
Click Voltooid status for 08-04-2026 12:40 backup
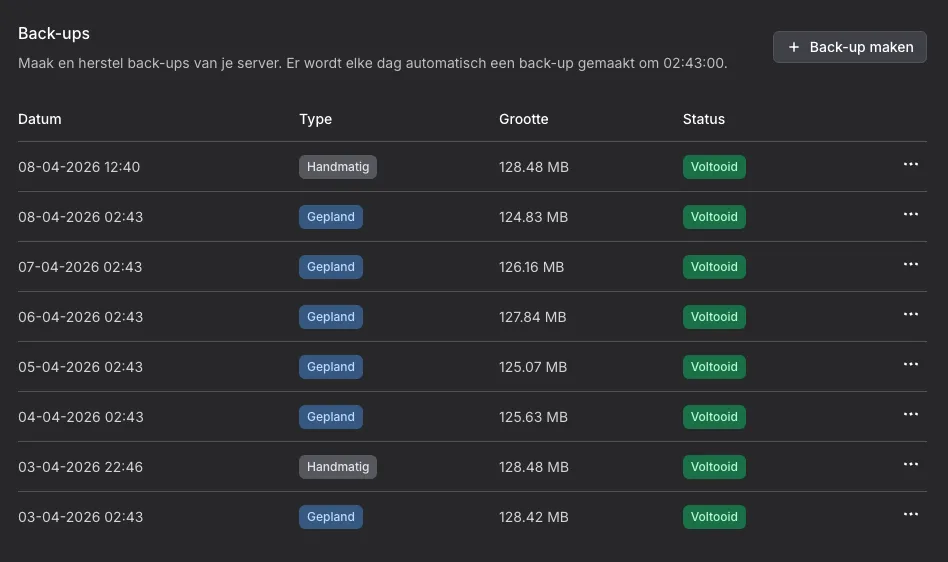coord(714,167)
